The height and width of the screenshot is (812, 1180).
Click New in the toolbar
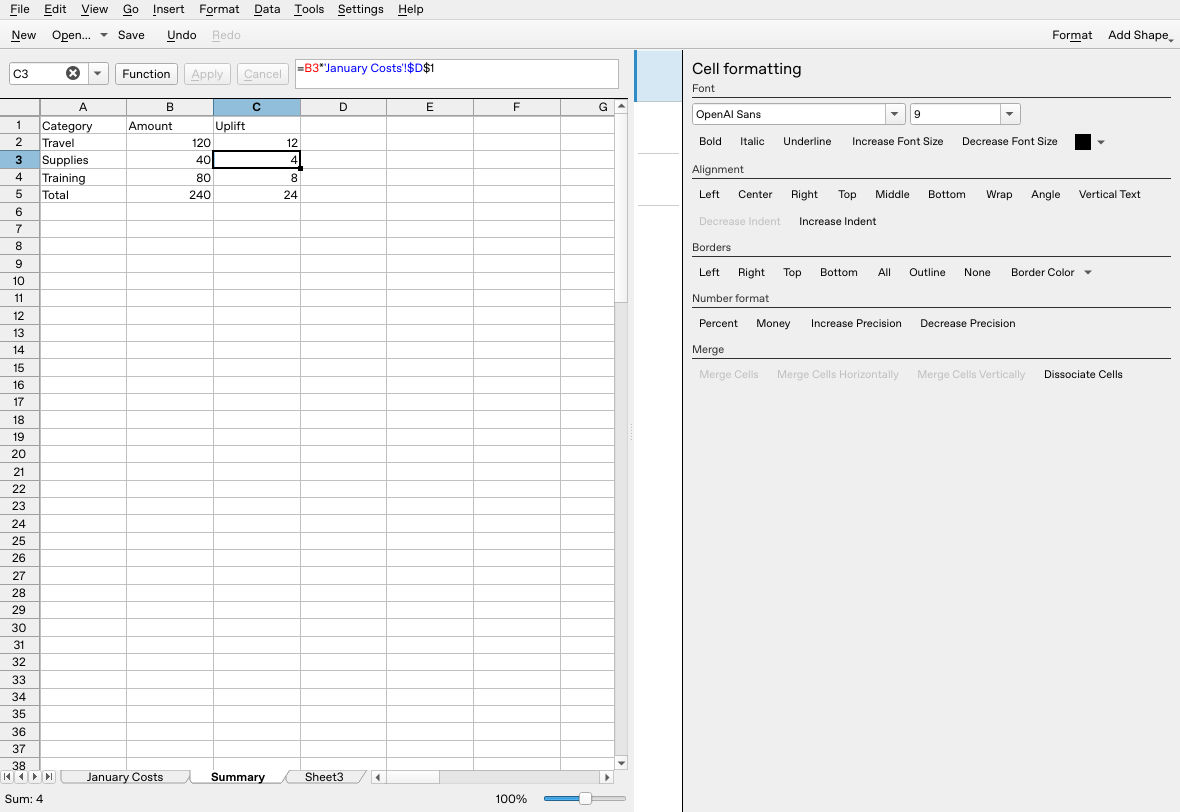click(23, 35)
